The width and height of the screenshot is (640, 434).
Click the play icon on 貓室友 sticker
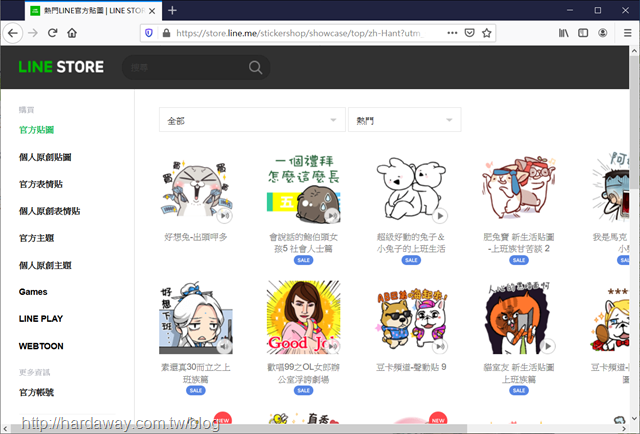548,346
